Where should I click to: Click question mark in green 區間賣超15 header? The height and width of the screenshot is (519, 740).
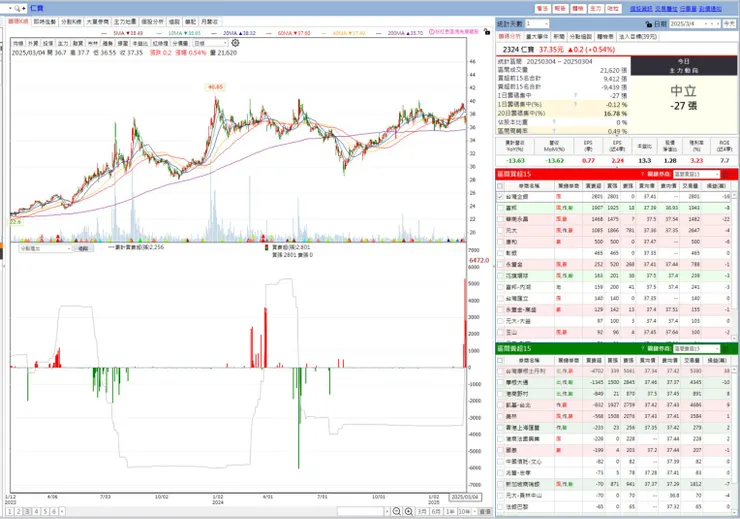pos(642,349)
